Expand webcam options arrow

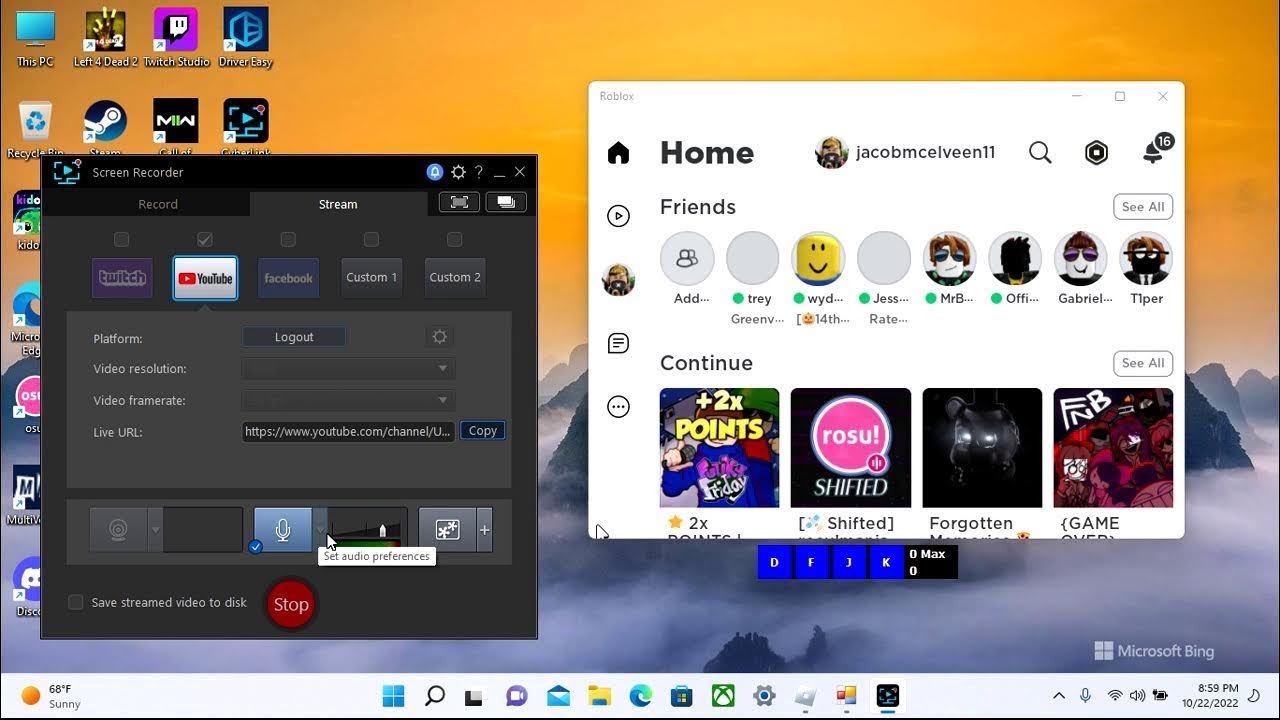pyautogui.click(x=155, y=530)
